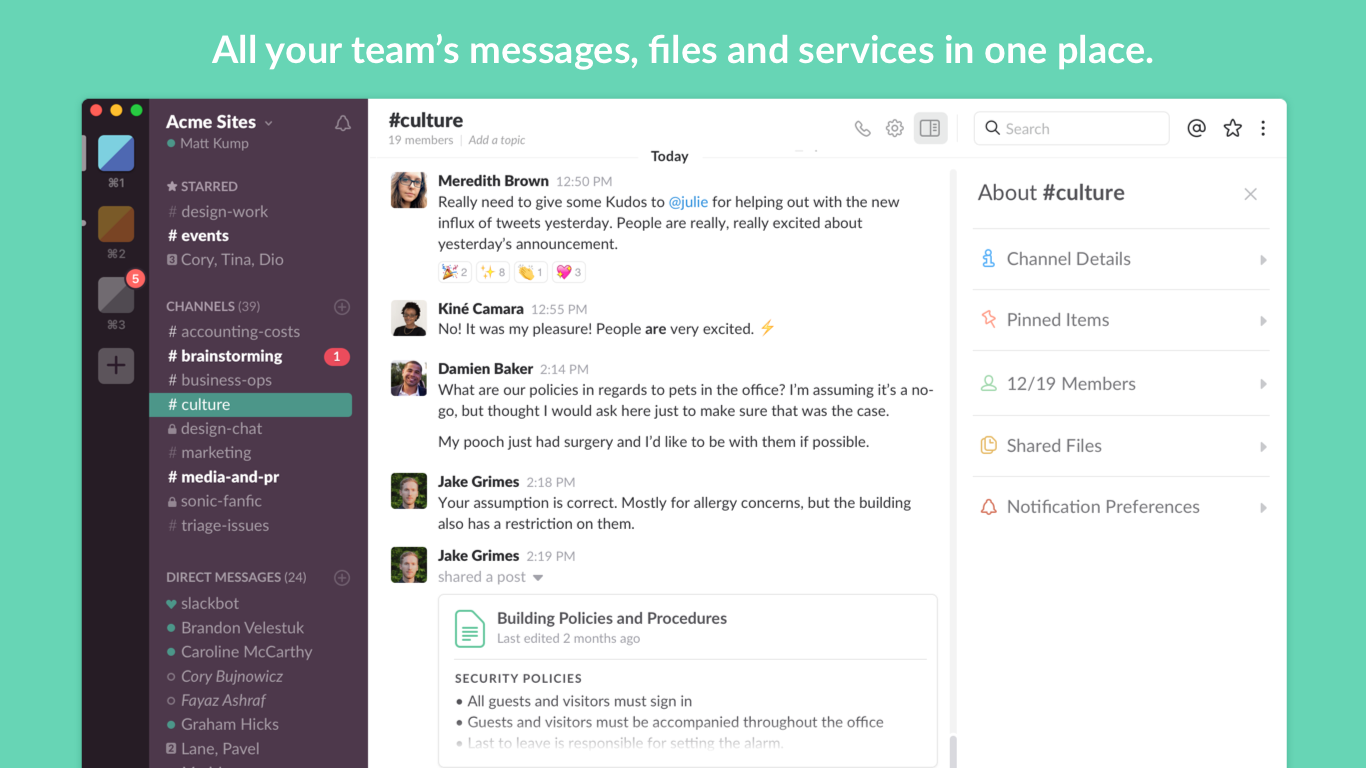Open more options vertical dots menu
The height and width of the screenshot is (768, 1366).
coord(1263,128)
